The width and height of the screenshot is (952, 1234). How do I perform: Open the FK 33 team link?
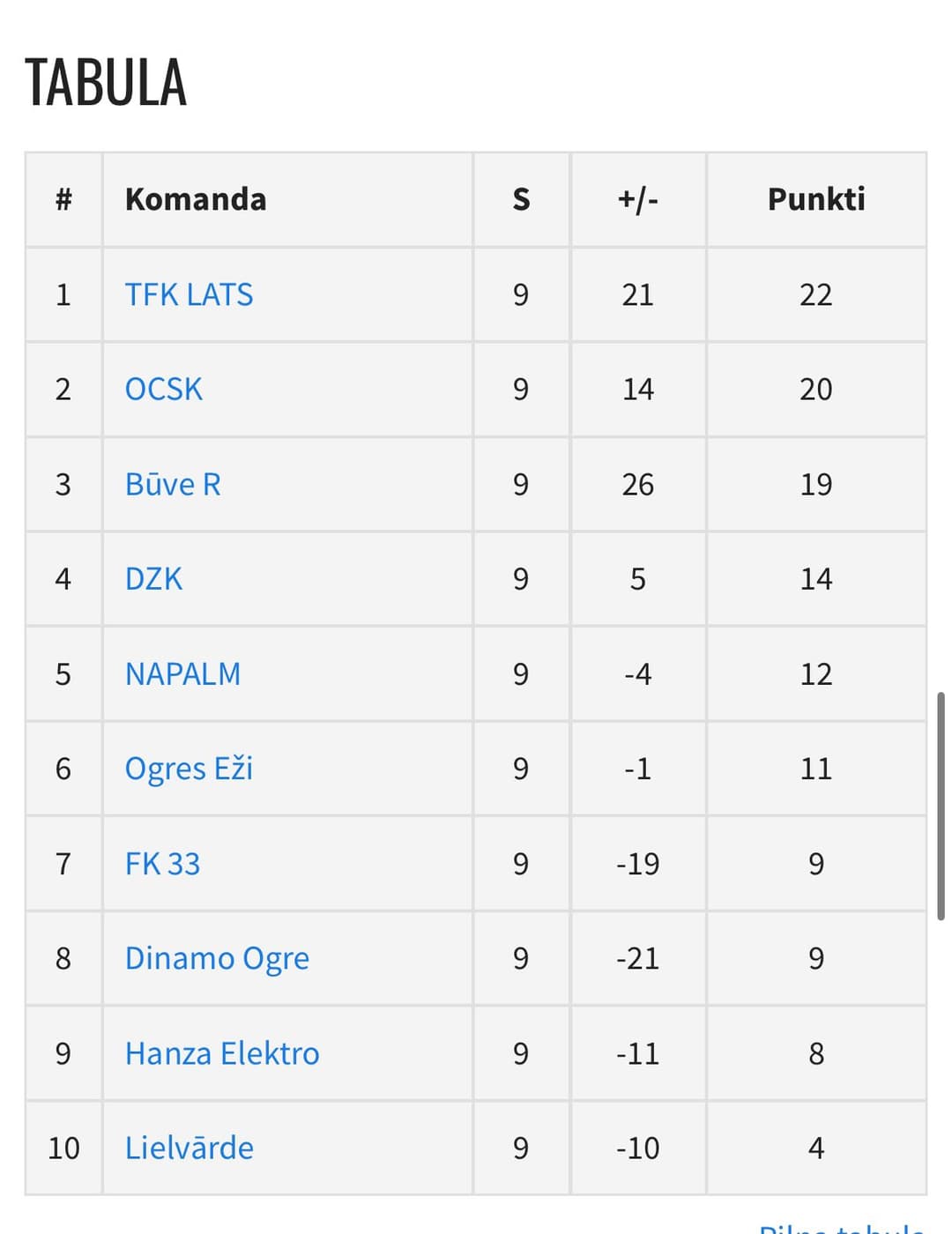(162, 864)
